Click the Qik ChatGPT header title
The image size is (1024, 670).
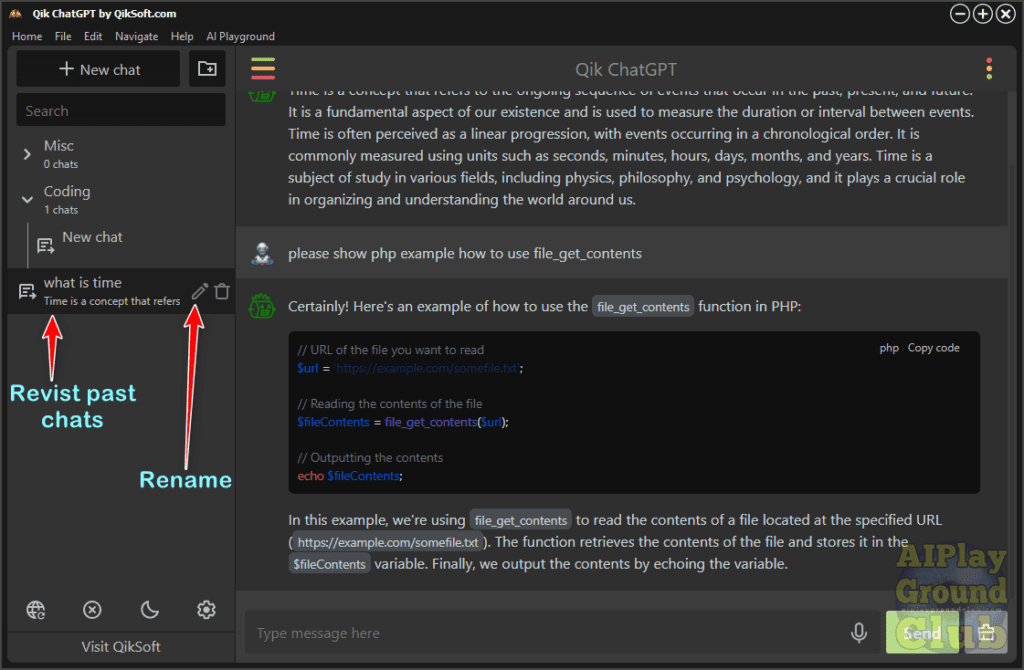pos(626,69)
